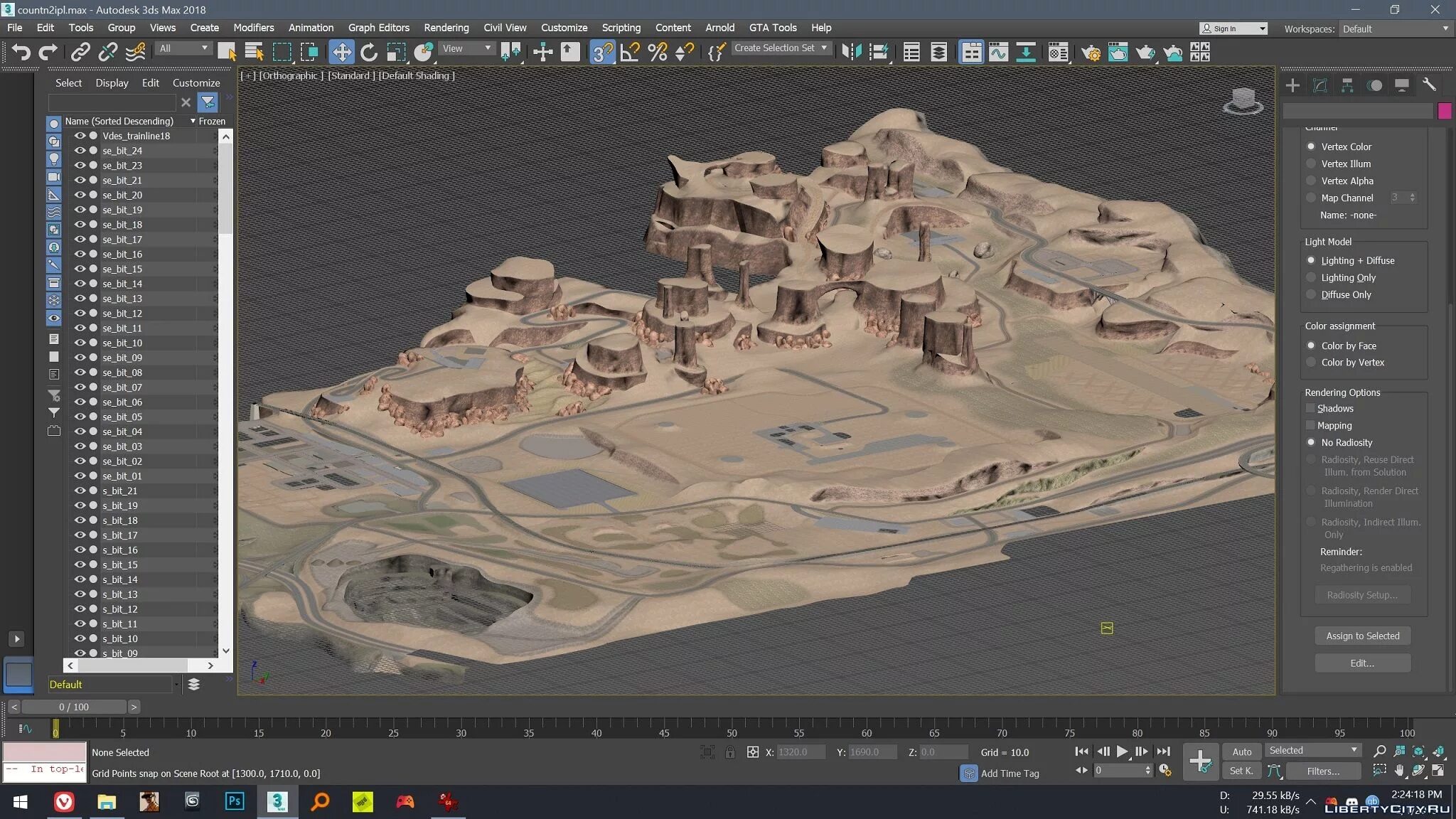The image size is (1456, 819).
Task: Open the Modifiers menu
Action: pyautogui.click(x=253, y=28)
